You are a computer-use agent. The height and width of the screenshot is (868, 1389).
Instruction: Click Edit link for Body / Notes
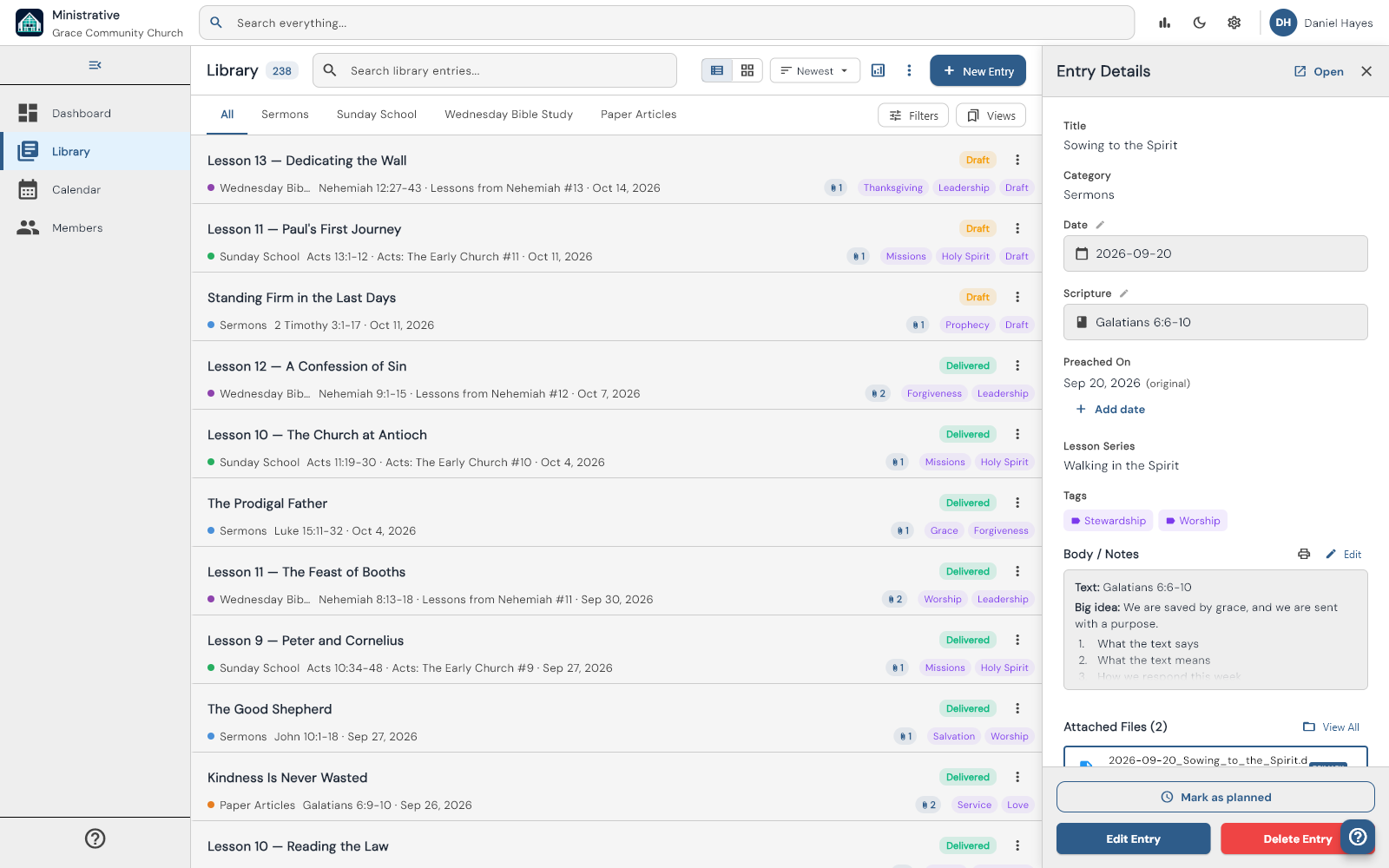tap(1344, 554)
